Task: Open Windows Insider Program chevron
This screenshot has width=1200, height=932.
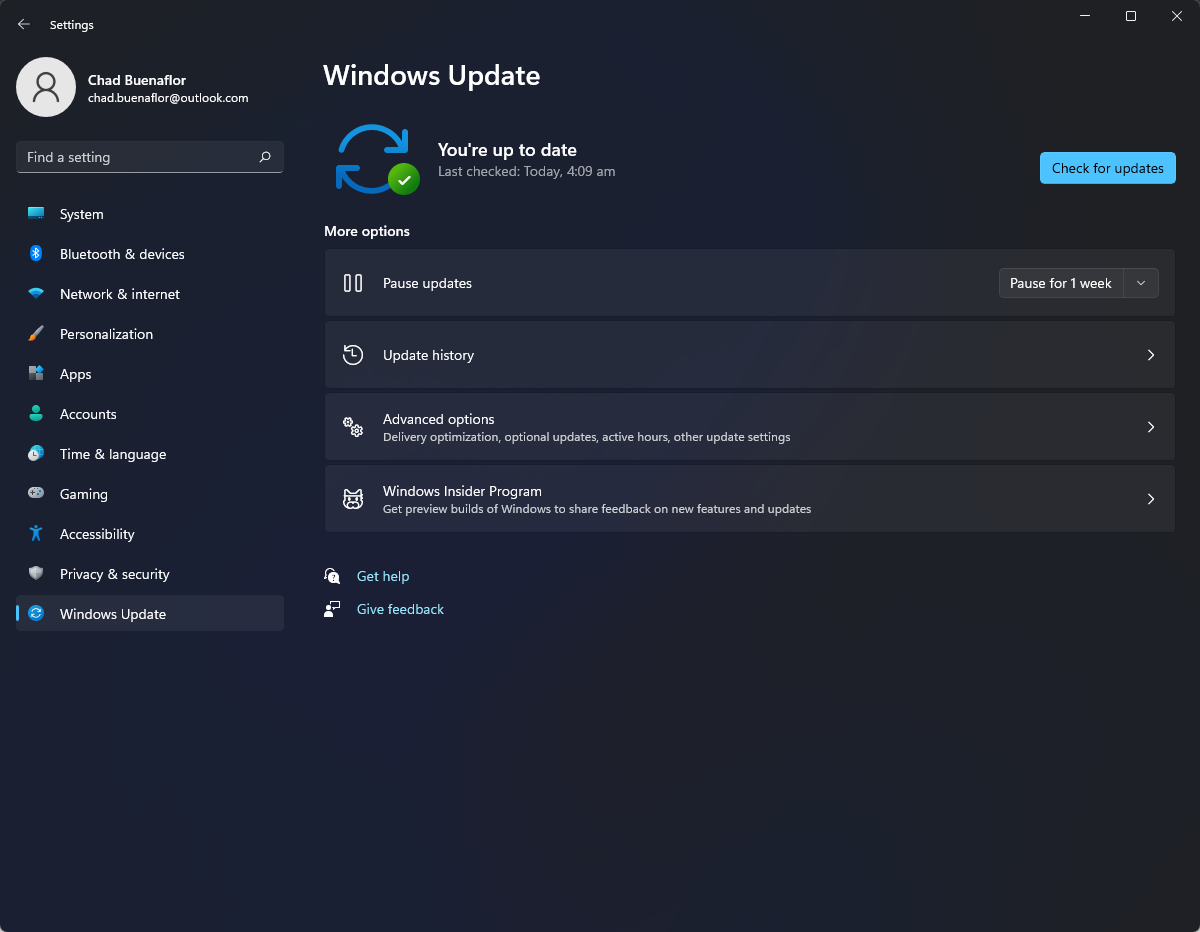Action: pos(1151,499)
